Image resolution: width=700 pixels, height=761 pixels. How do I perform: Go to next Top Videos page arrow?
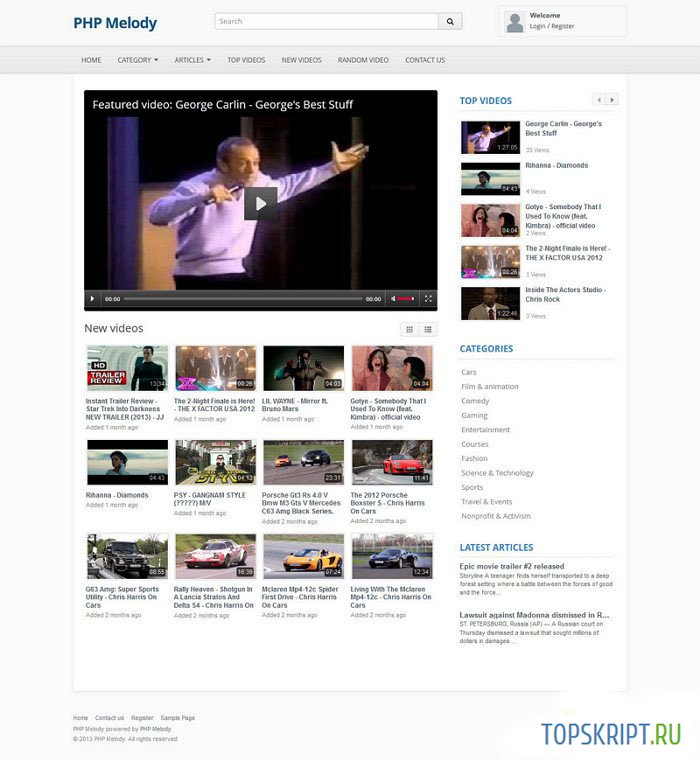(x=612, y=99)
